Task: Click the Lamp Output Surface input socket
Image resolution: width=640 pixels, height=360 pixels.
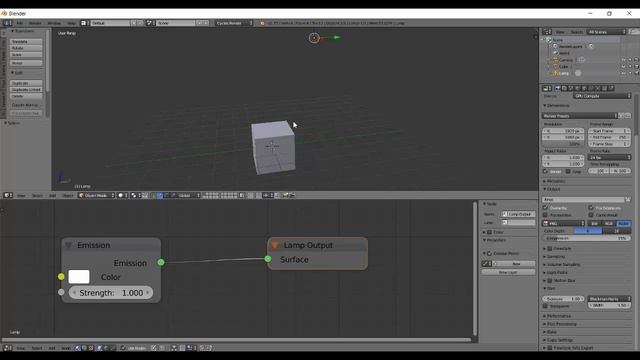Action: 268,259
